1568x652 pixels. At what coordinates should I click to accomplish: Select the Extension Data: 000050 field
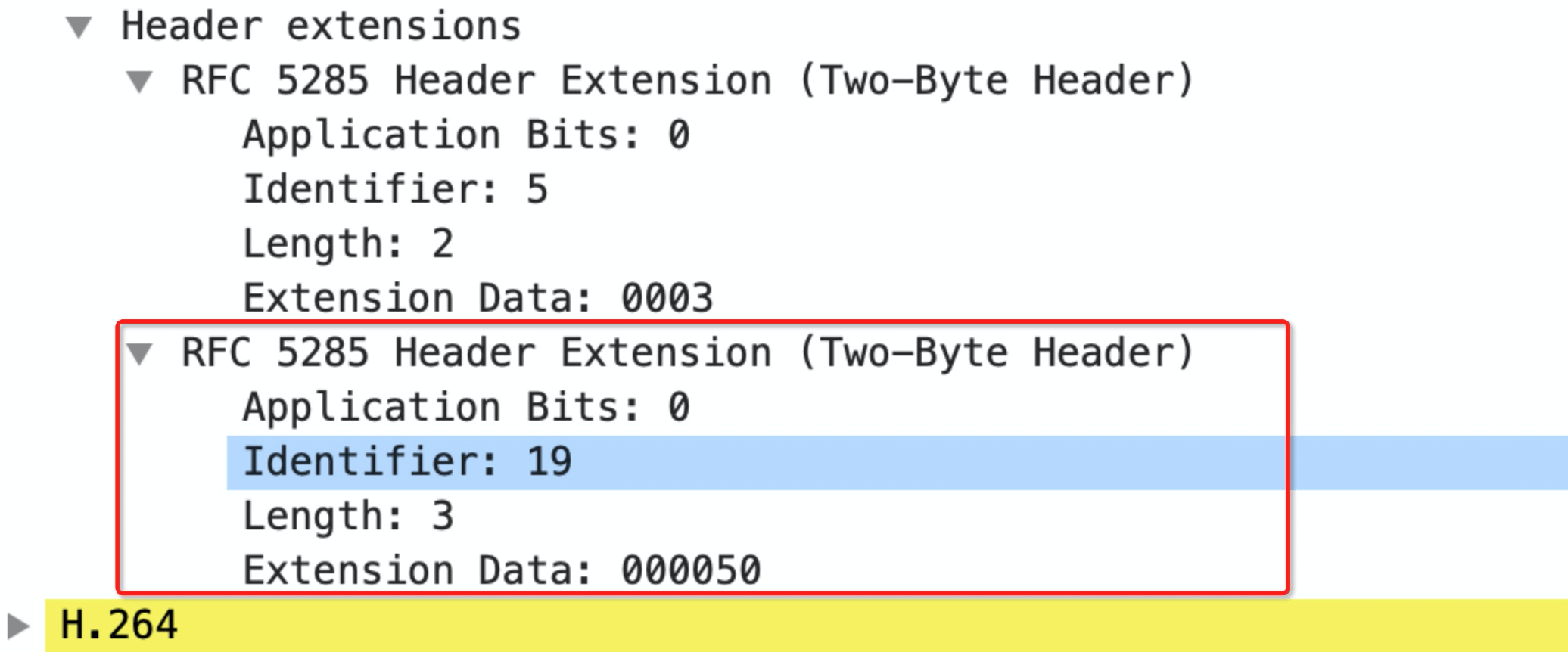[501, 571]
